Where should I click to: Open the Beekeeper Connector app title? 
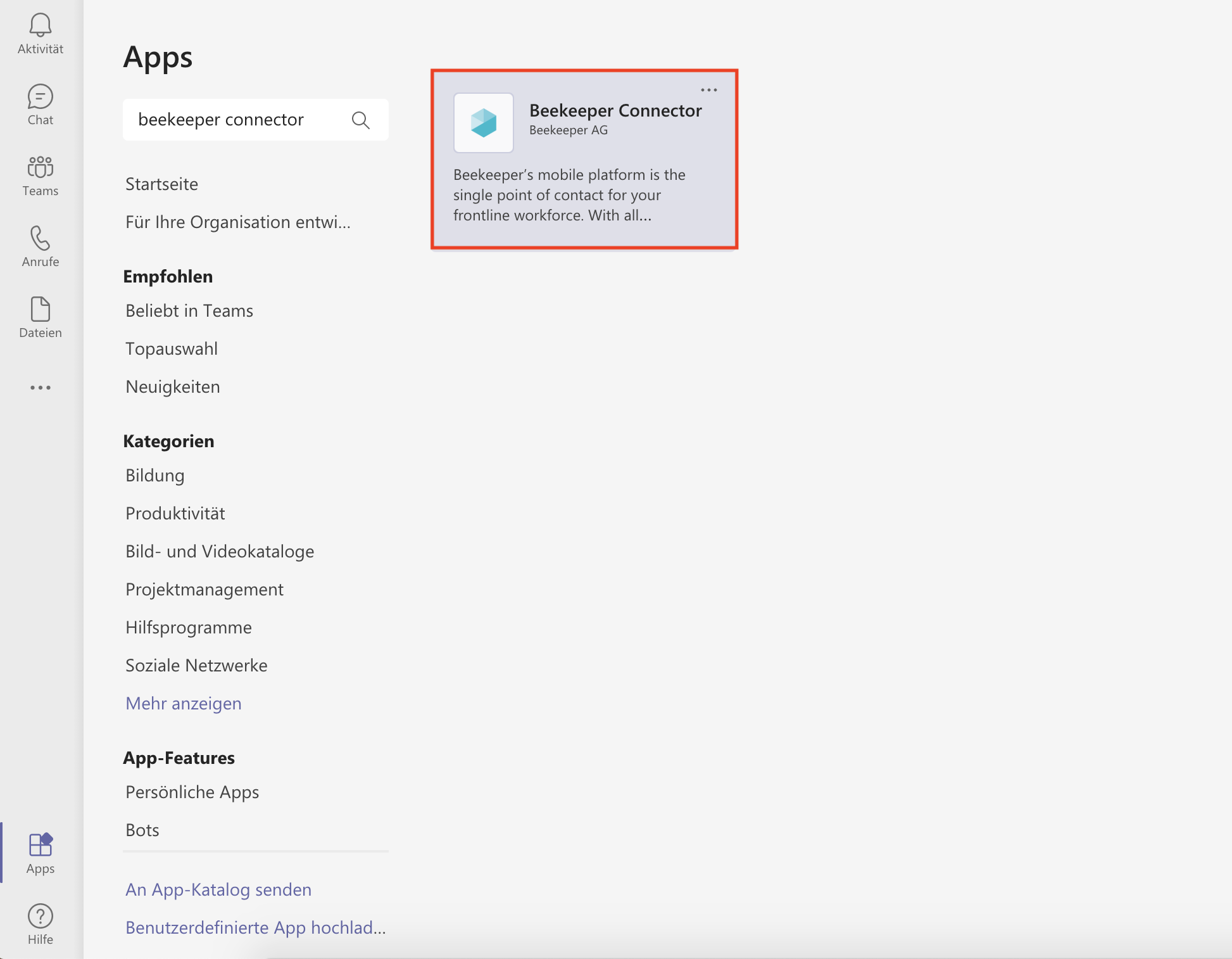(615, 110)
